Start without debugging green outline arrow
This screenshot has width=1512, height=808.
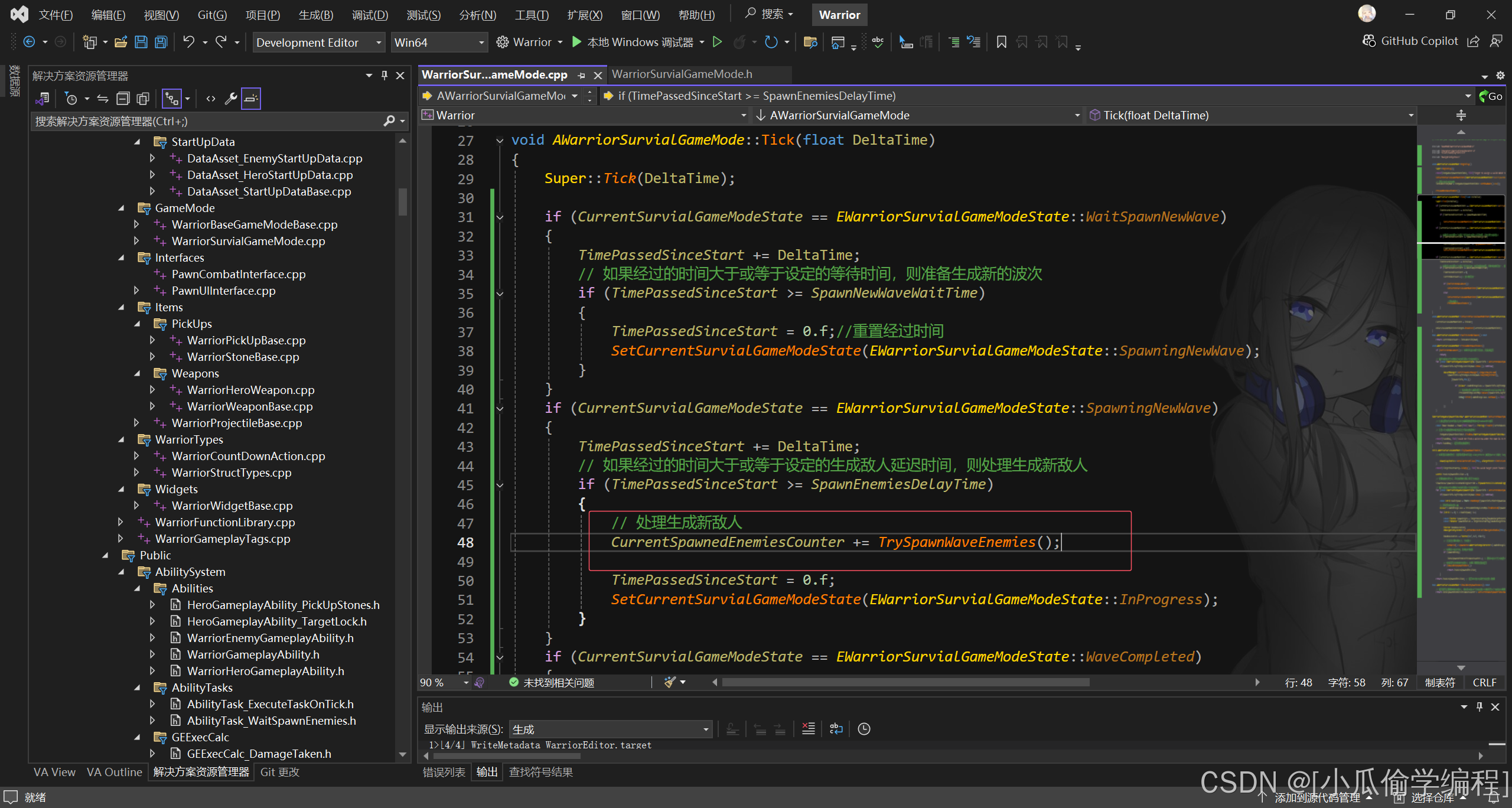[x=717, y=42]
